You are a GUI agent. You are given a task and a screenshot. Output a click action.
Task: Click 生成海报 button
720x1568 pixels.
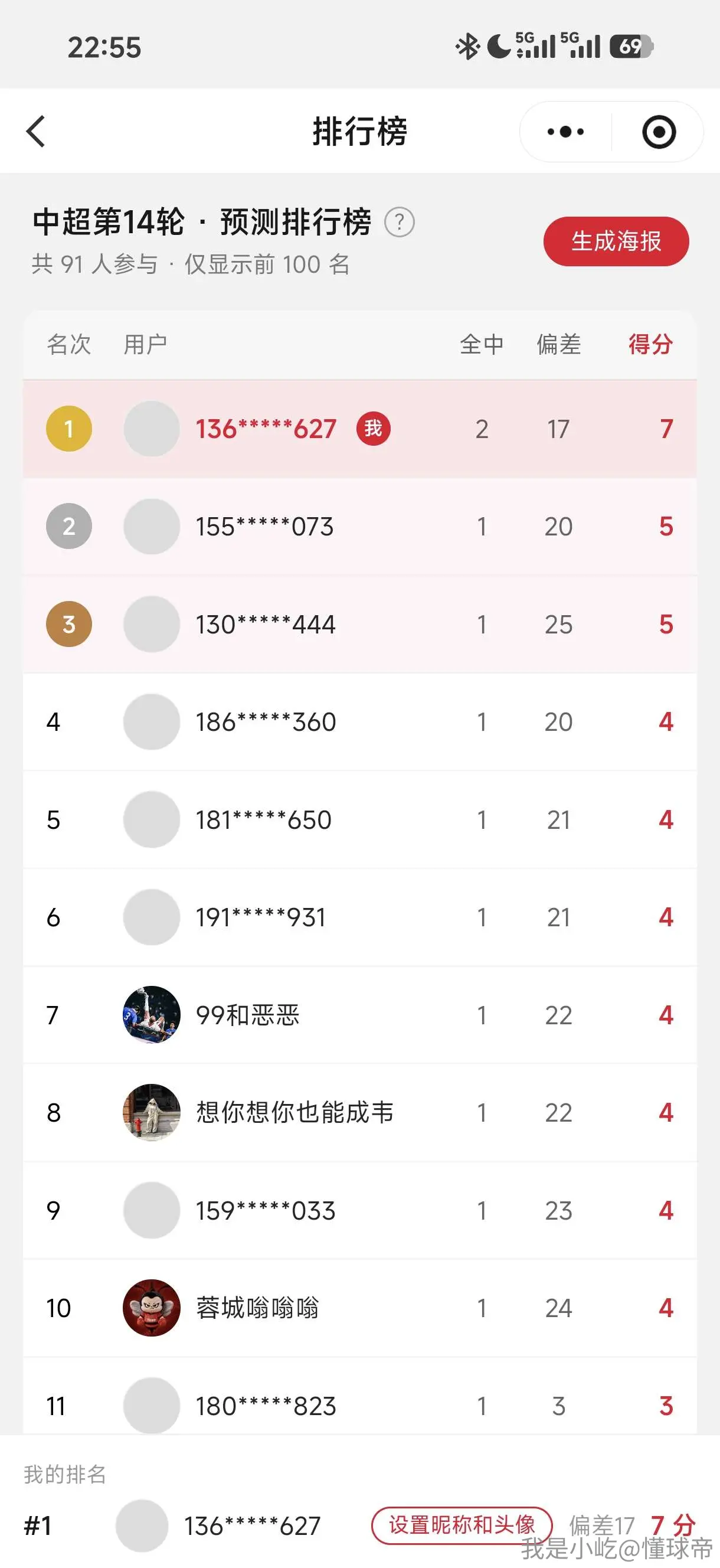(x=616, y=241)
